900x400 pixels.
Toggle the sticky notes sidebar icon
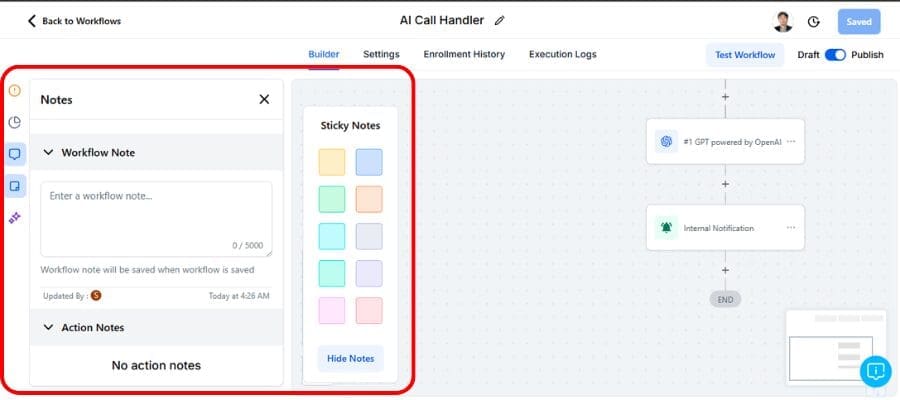15,186
